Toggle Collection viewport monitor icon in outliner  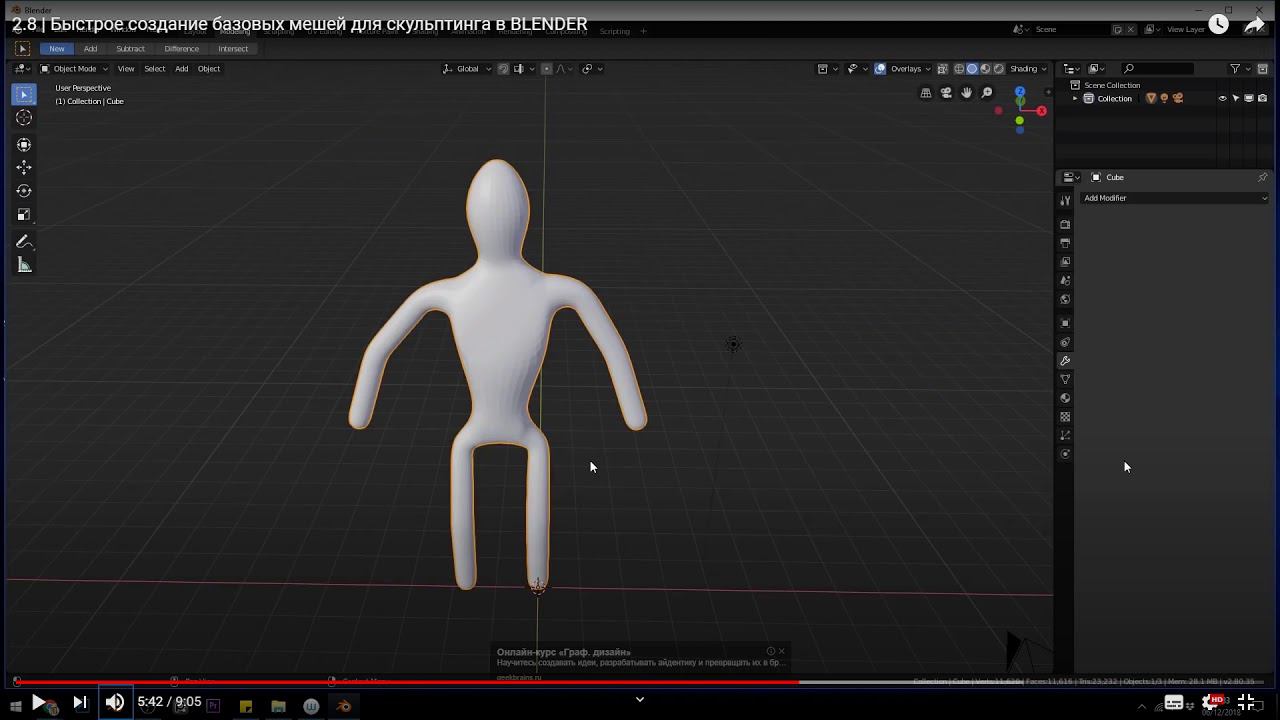click(x=1249, y=99)
